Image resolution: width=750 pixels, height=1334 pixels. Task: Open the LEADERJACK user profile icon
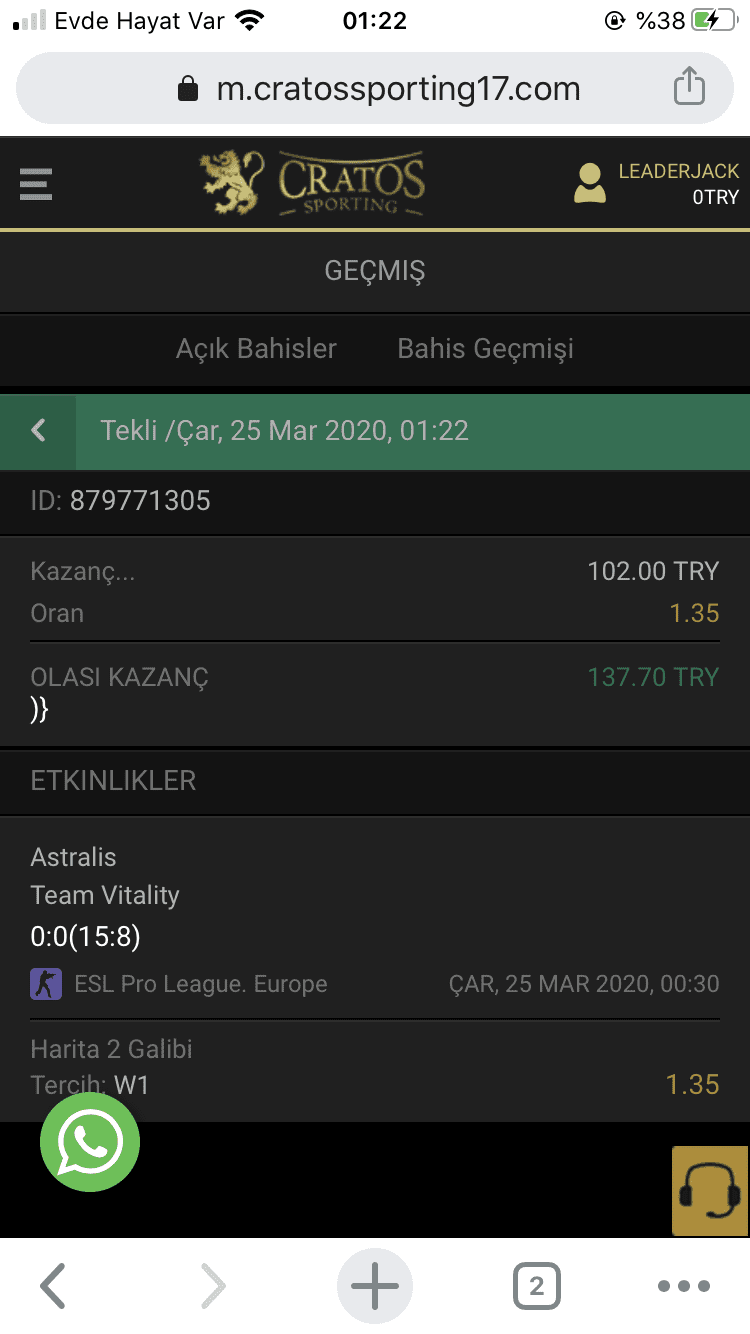tap(590, 183)
